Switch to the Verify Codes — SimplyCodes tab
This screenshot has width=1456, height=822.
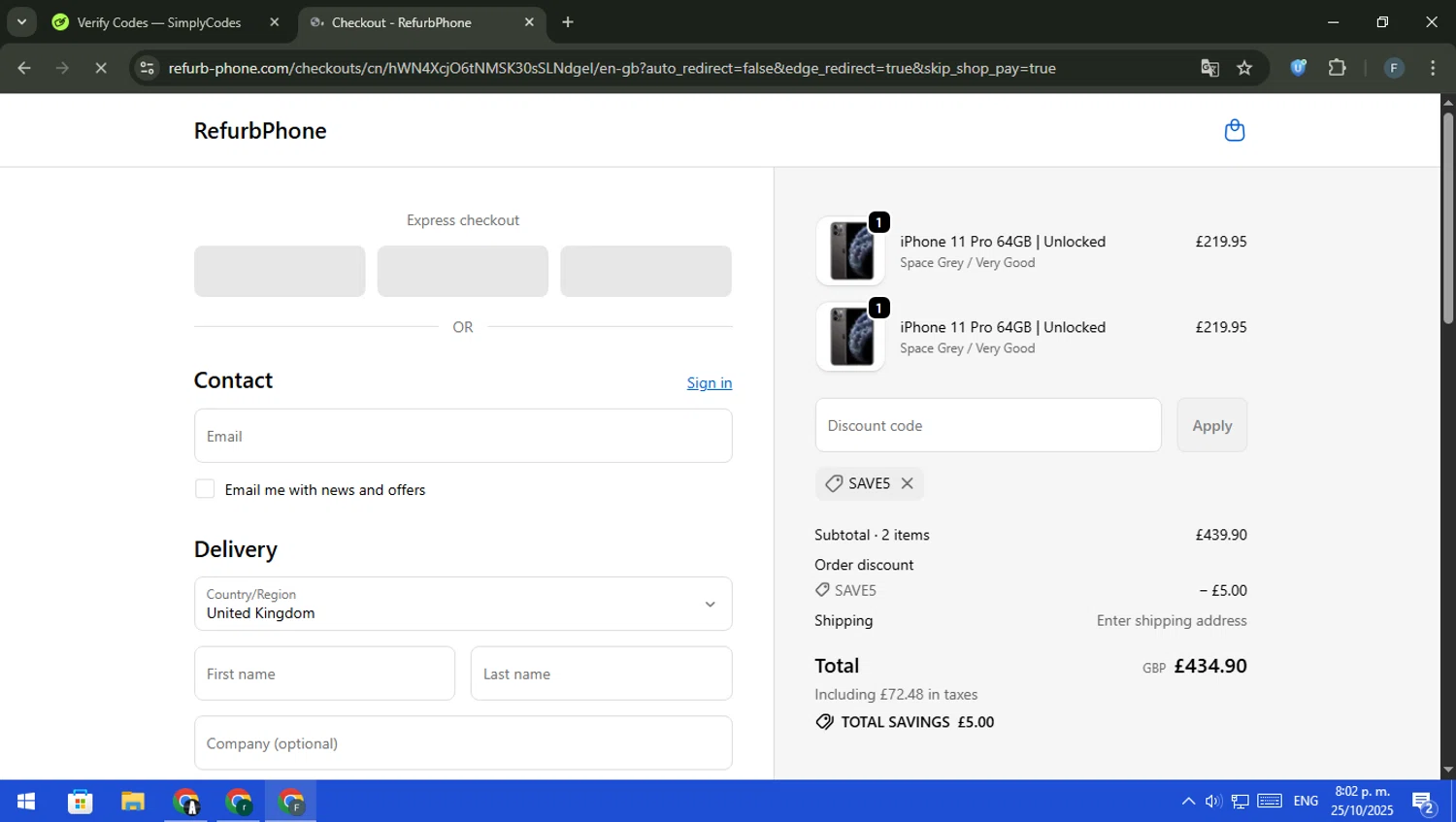coord(159,22)
